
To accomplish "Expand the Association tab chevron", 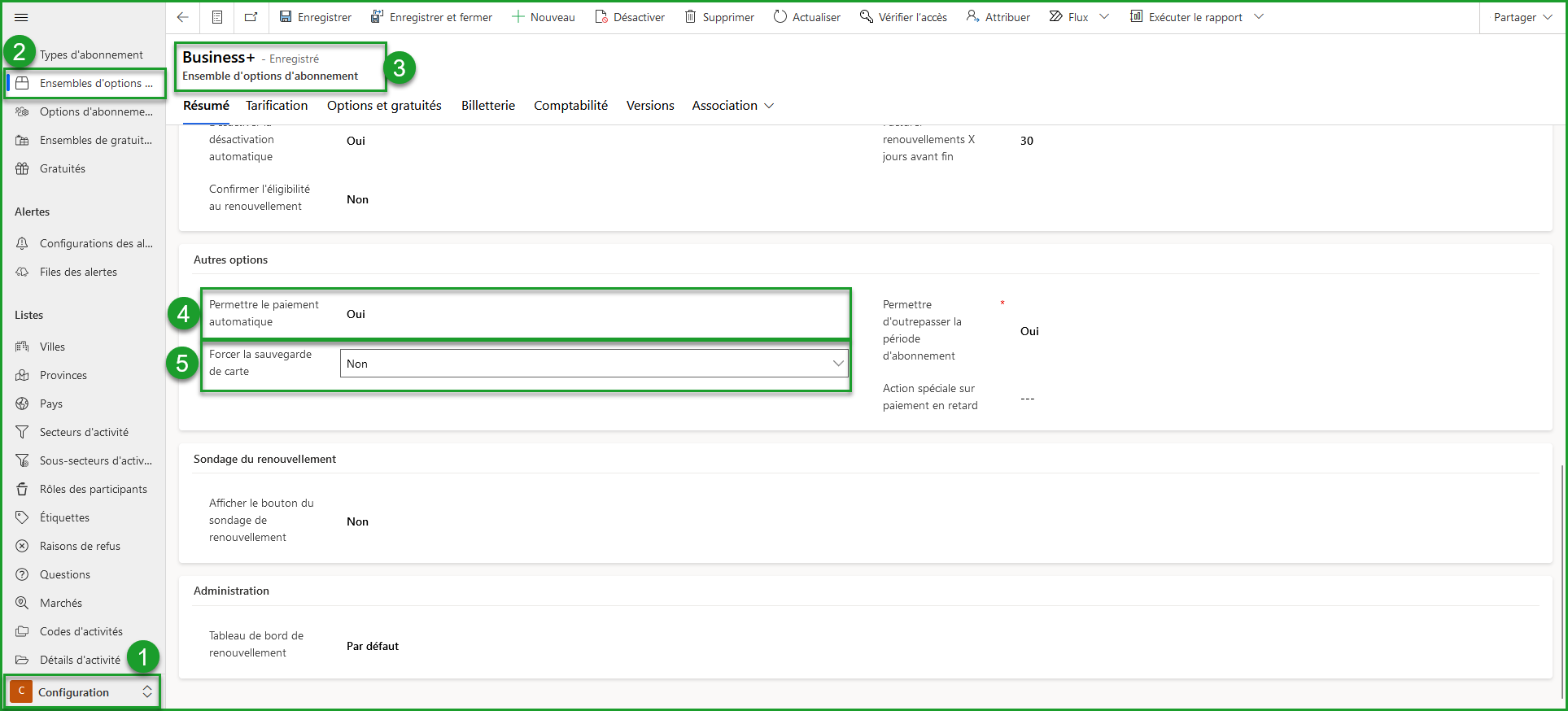I will 769,106.
